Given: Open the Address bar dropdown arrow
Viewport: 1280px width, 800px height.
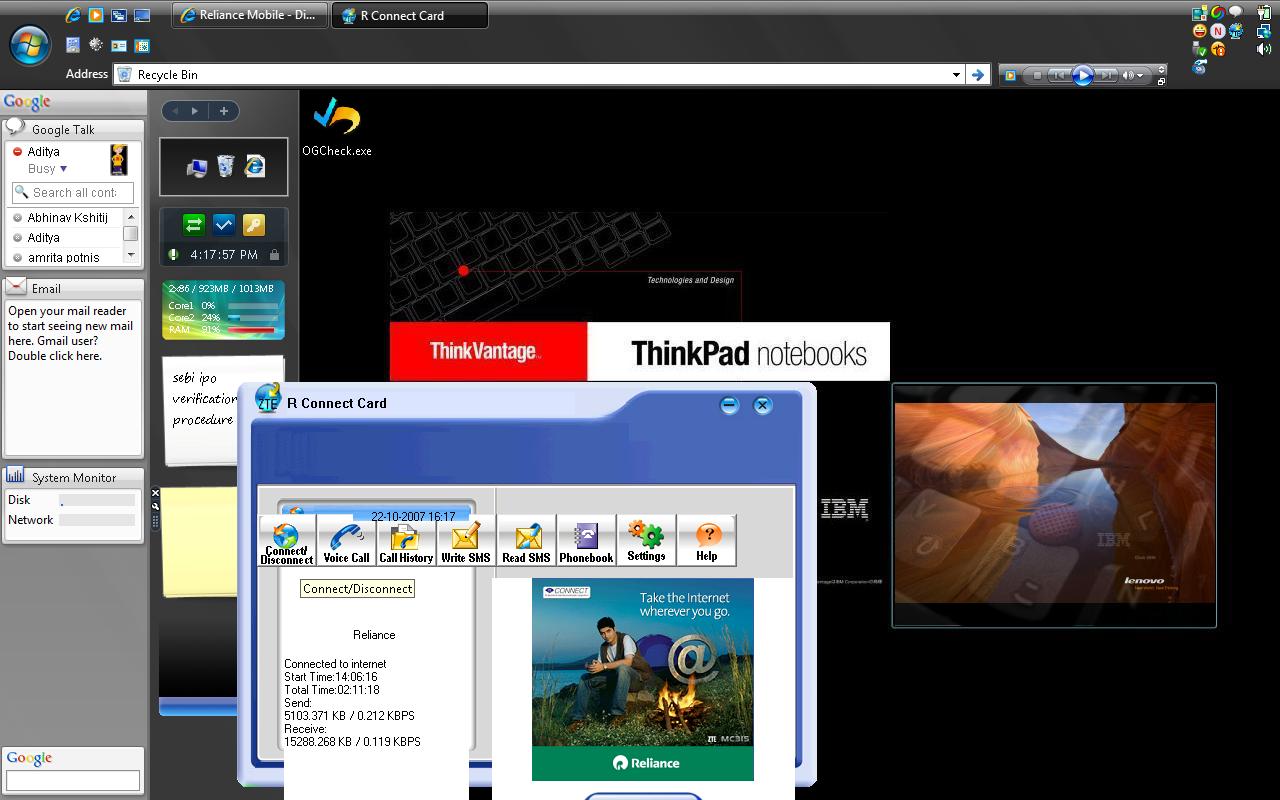Looking at the screenshot, I should [956, 75].
